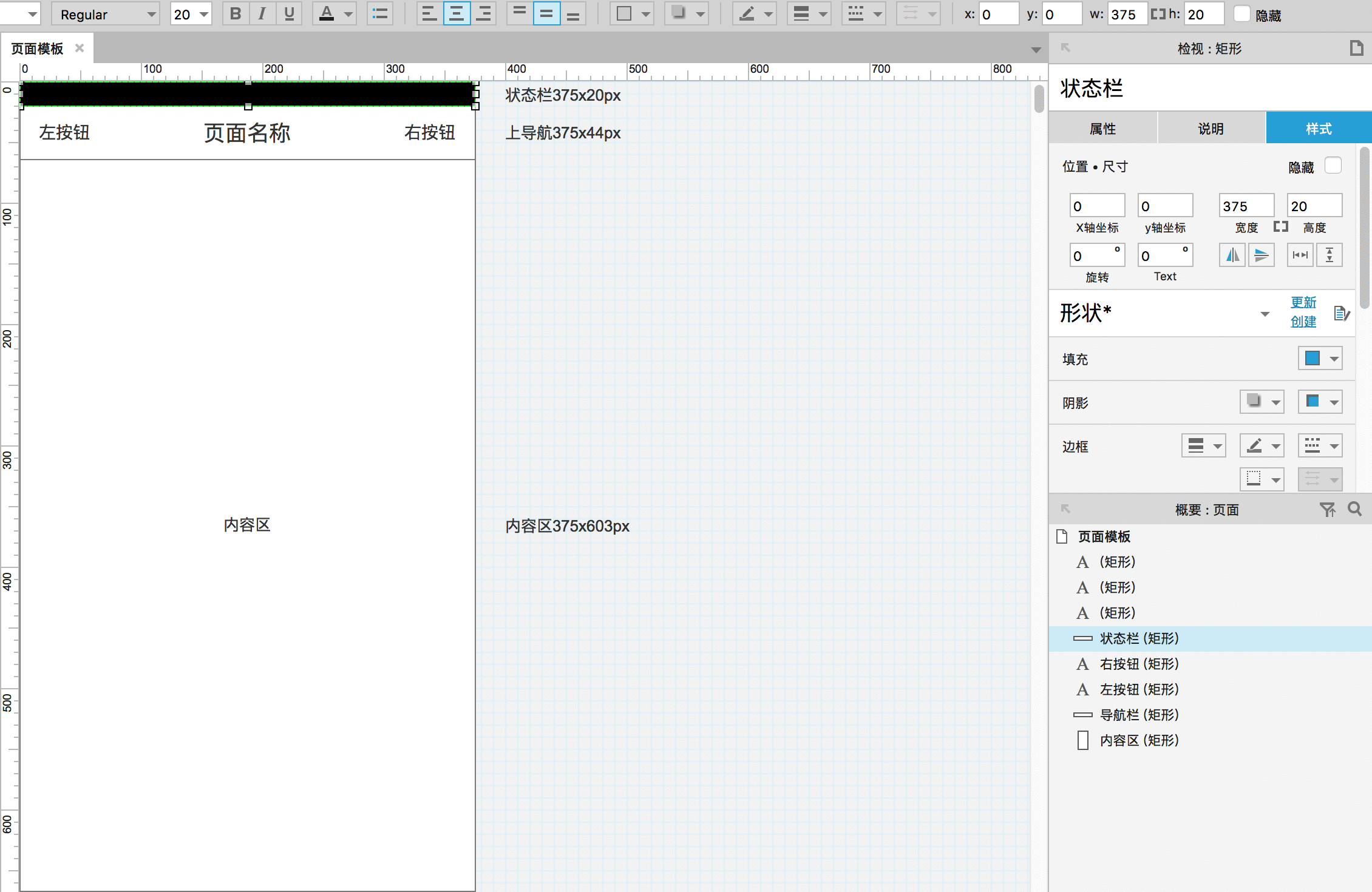Viewport: 1372px width, 892px height.
Task: Click the 更新 style link
Action: pos(1303,302)
